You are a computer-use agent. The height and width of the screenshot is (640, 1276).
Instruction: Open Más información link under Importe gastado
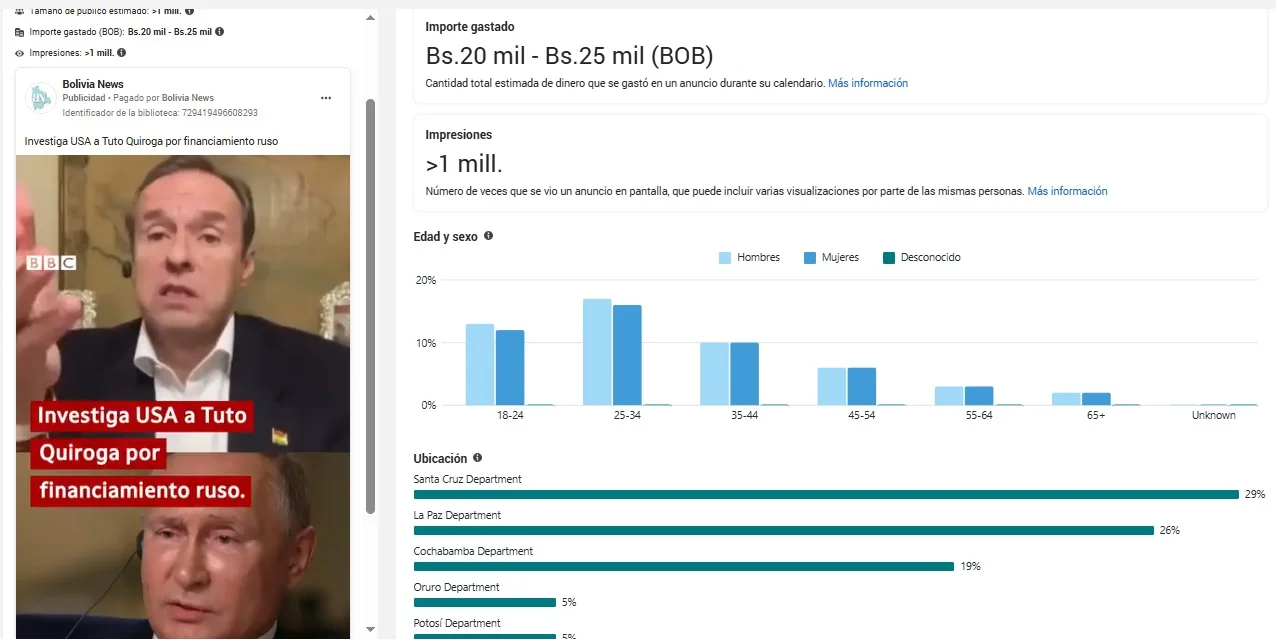pos(868,83)
